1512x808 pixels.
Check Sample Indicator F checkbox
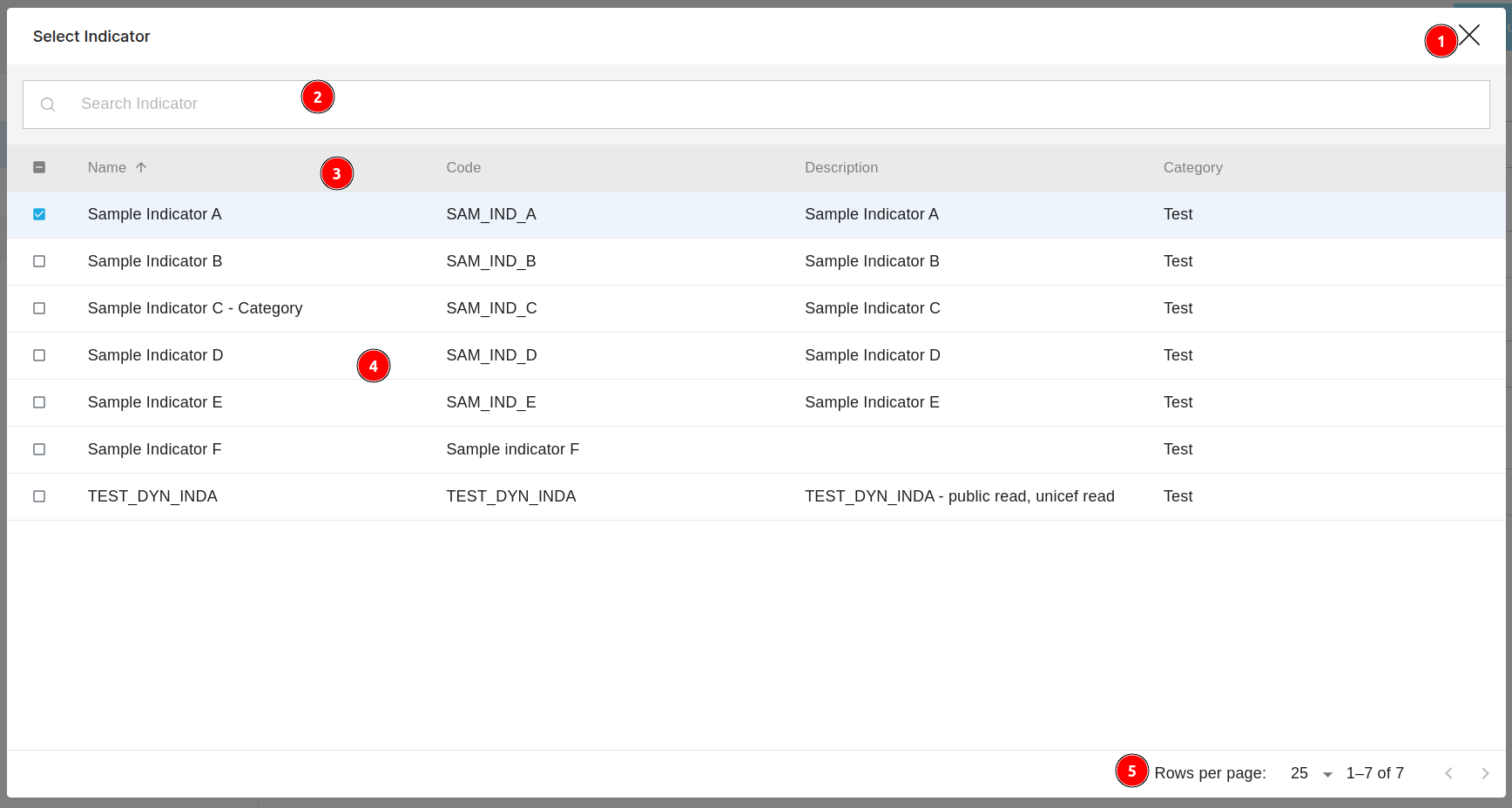click(x=39, y=449)
